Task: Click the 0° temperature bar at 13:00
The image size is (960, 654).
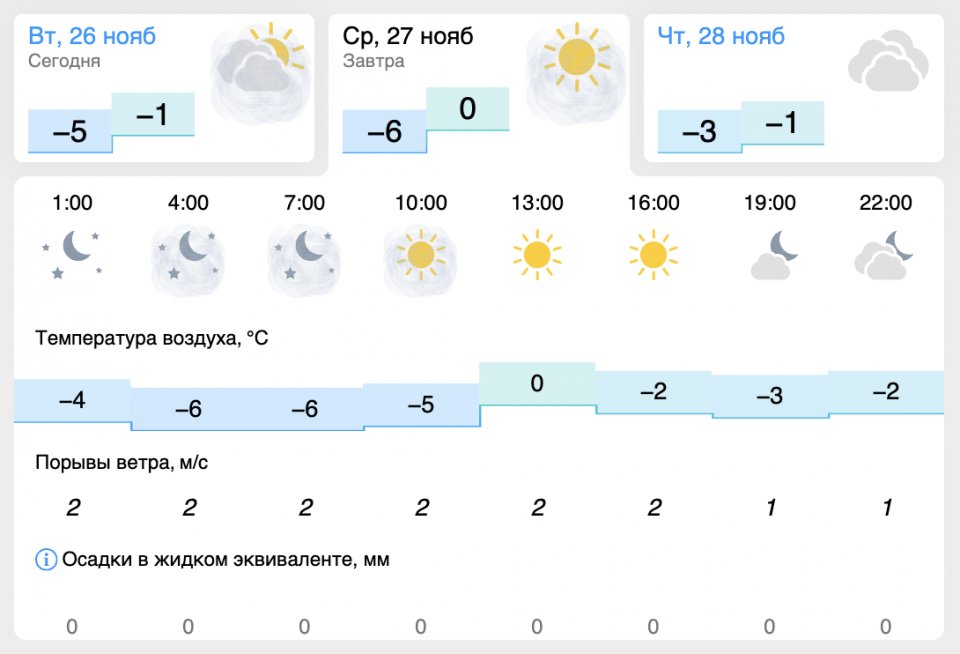Action: [537, 384]
